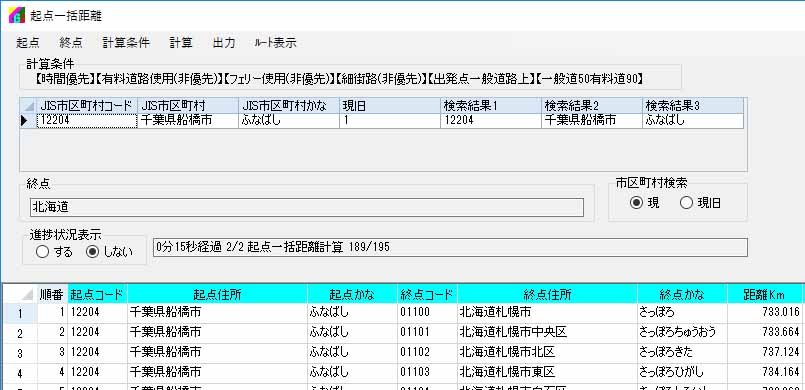
Task: Open the 計算 menu
Action: [x=181, y=43]
